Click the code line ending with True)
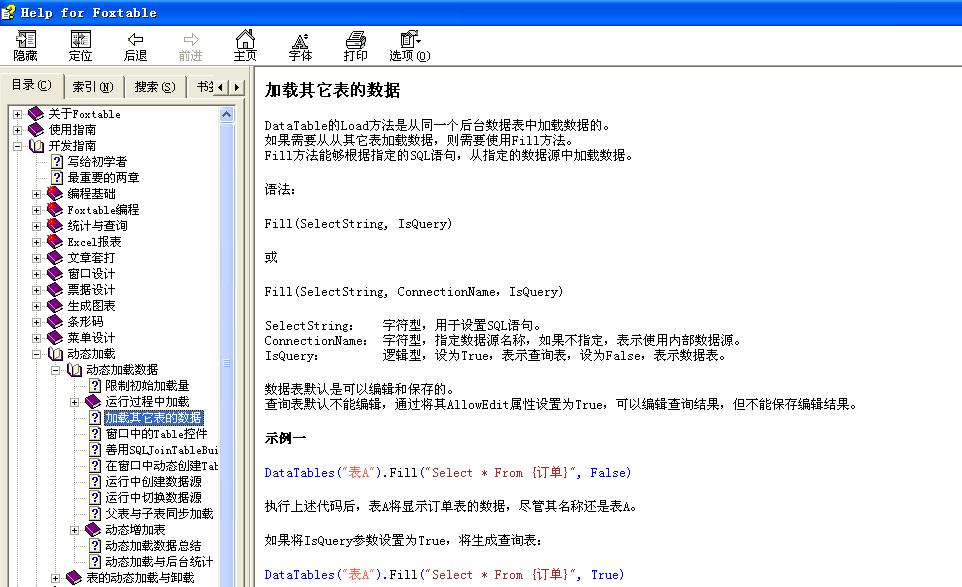The width and height of the screenshot is (962, 587). [444, 575]
